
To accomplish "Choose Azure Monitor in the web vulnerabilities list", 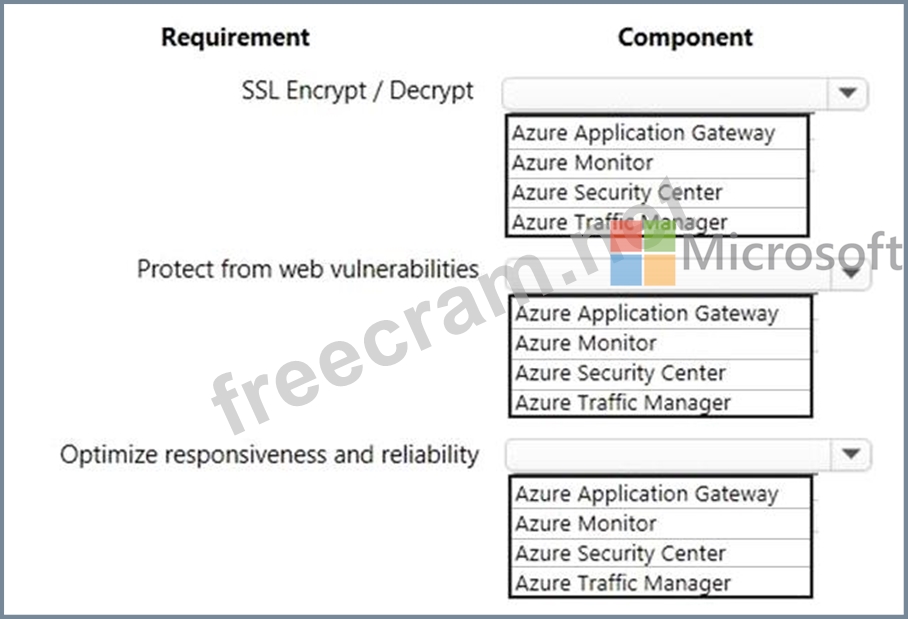I will click(660, 344).
